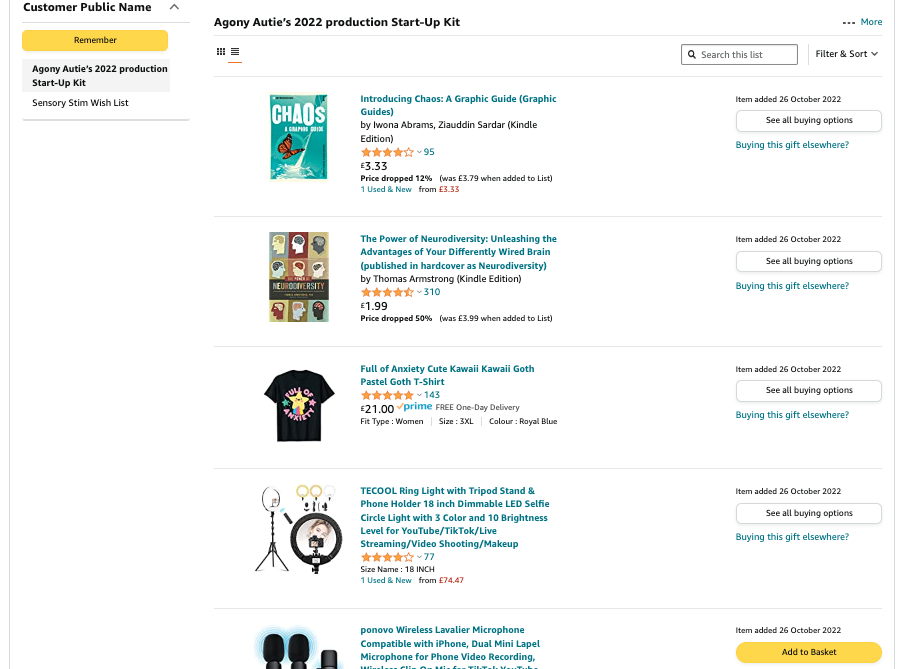Click the yellow Remember button
This screenshot has width=904, height=669.
[95, 40]
